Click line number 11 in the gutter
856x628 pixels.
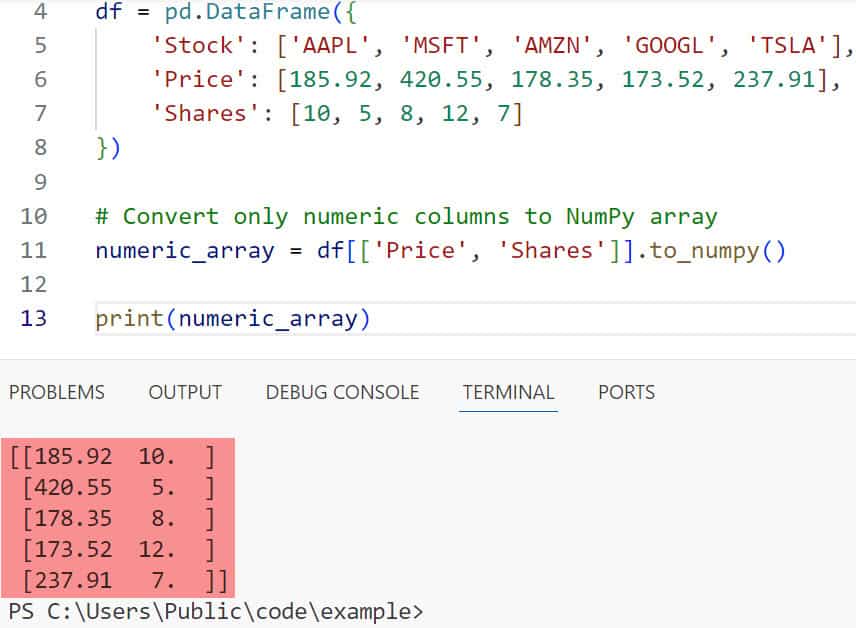[33, 250]
